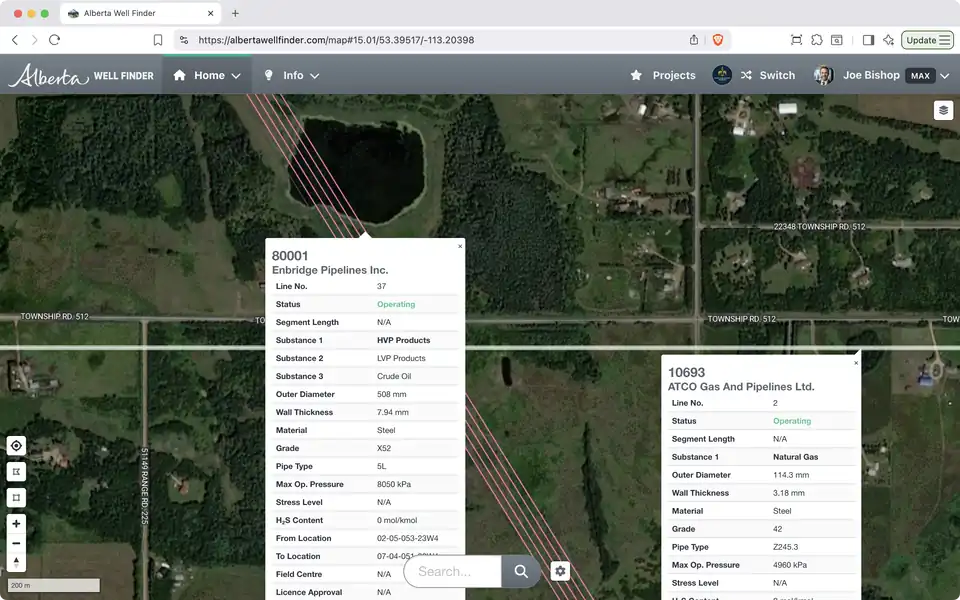Click the macOS green fullscreen window button

pos(45,13)
